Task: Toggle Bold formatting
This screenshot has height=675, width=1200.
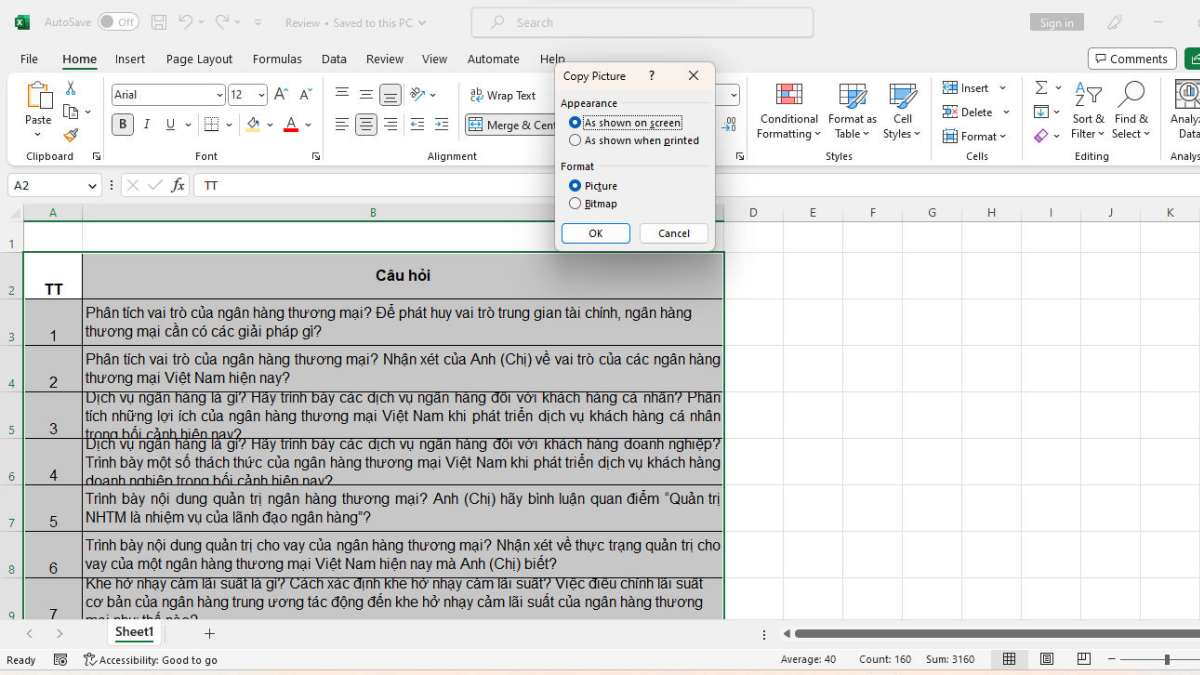Action: point(123,125)
